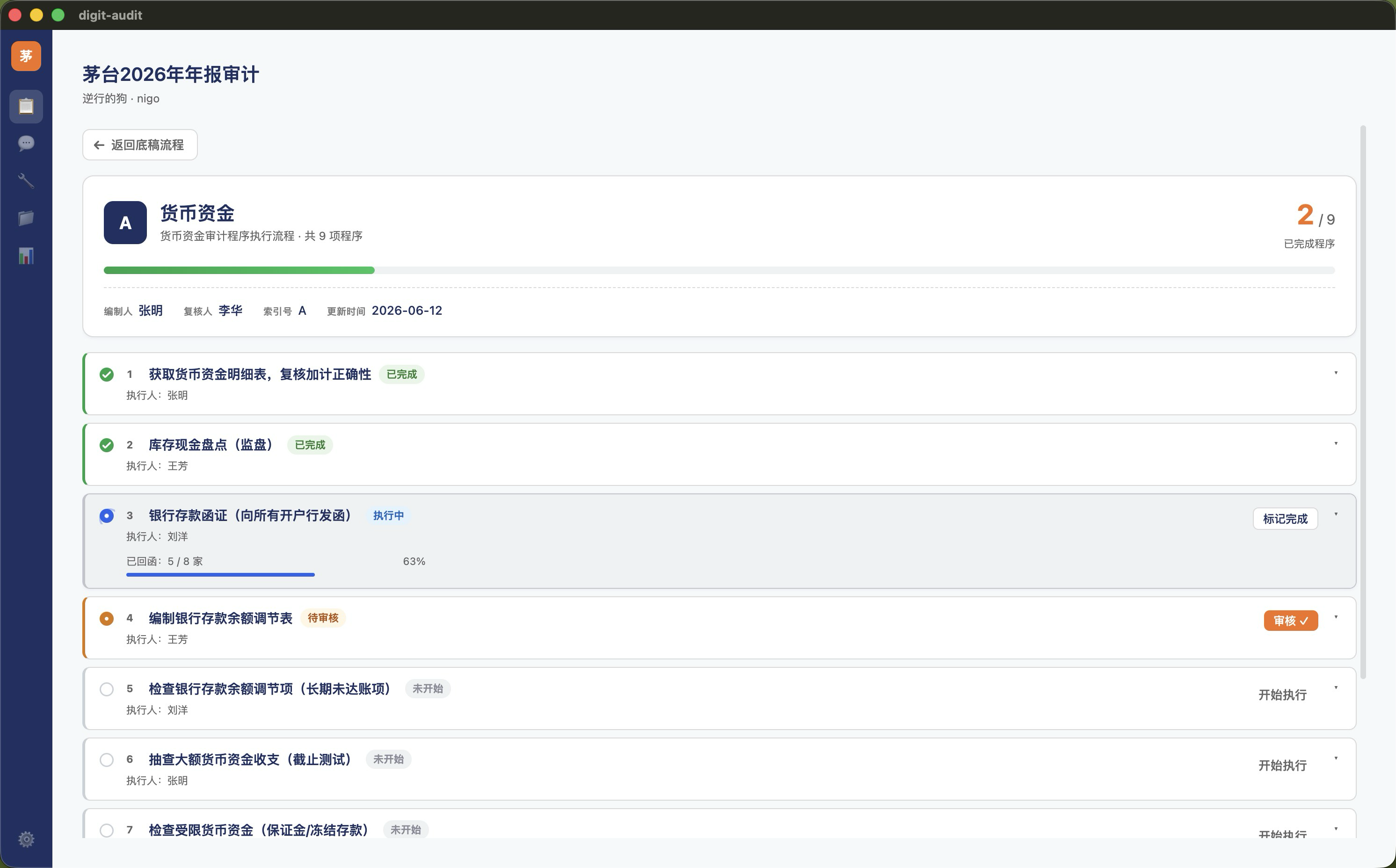Click 开始执行 for step 6
Screen dimensions: 1396x868
click(x=1282, y=766)
